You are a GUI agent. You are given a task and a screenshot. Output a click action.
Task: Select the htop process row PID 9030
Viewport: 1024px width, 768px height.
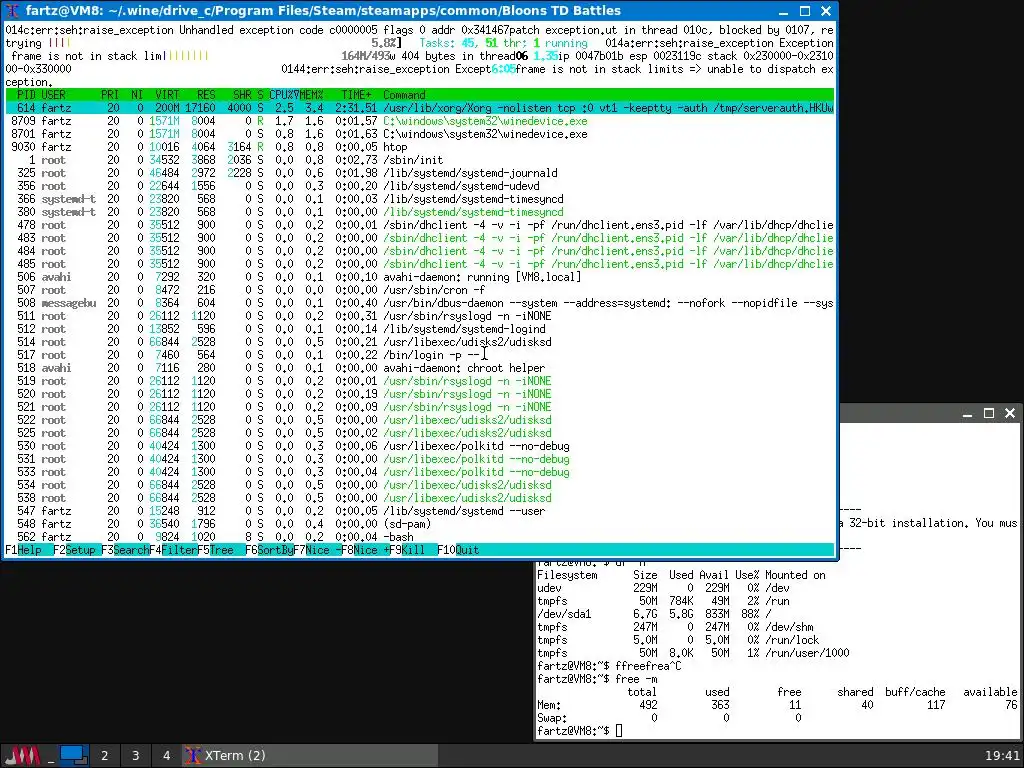coord(419,147)
